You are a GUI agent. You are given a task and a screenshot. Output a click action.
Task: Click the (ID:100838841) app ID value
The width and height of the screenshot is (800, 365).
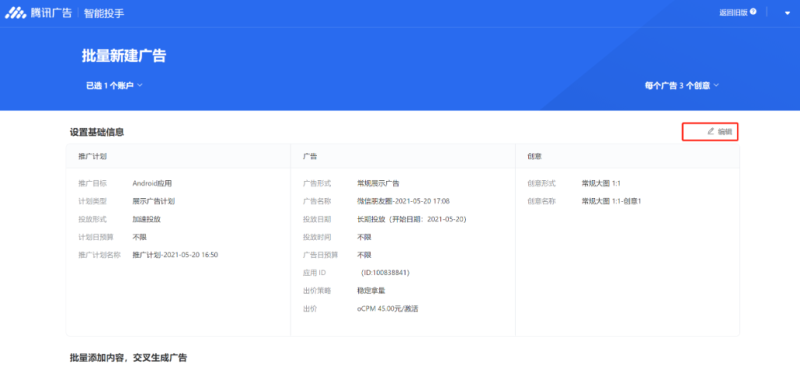385,273
